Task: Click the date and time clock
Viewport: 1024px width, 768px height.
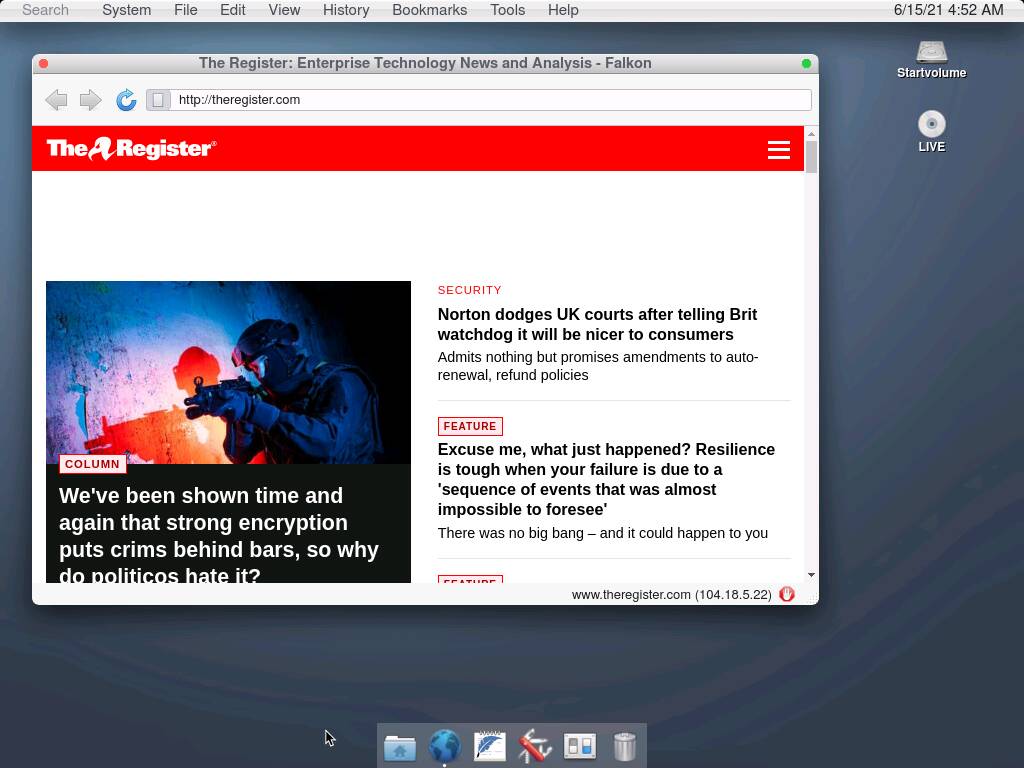Action: (x=948, y=10)
